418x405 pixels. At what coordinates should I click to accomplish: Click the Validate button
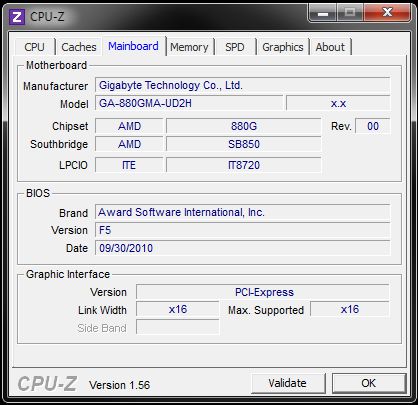point(288,383)
